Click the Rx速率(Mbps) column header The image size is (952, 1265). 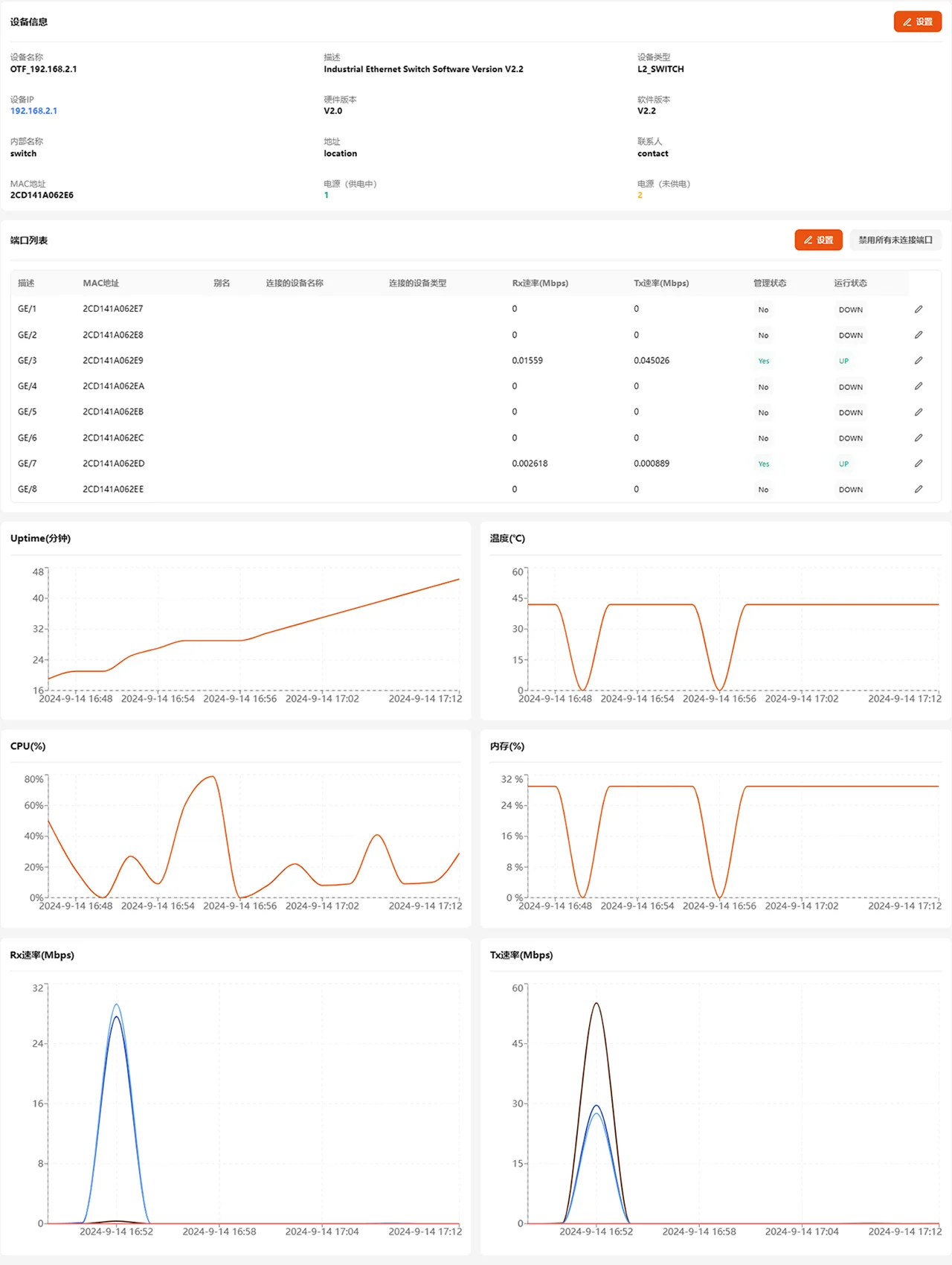click(540, 283)
